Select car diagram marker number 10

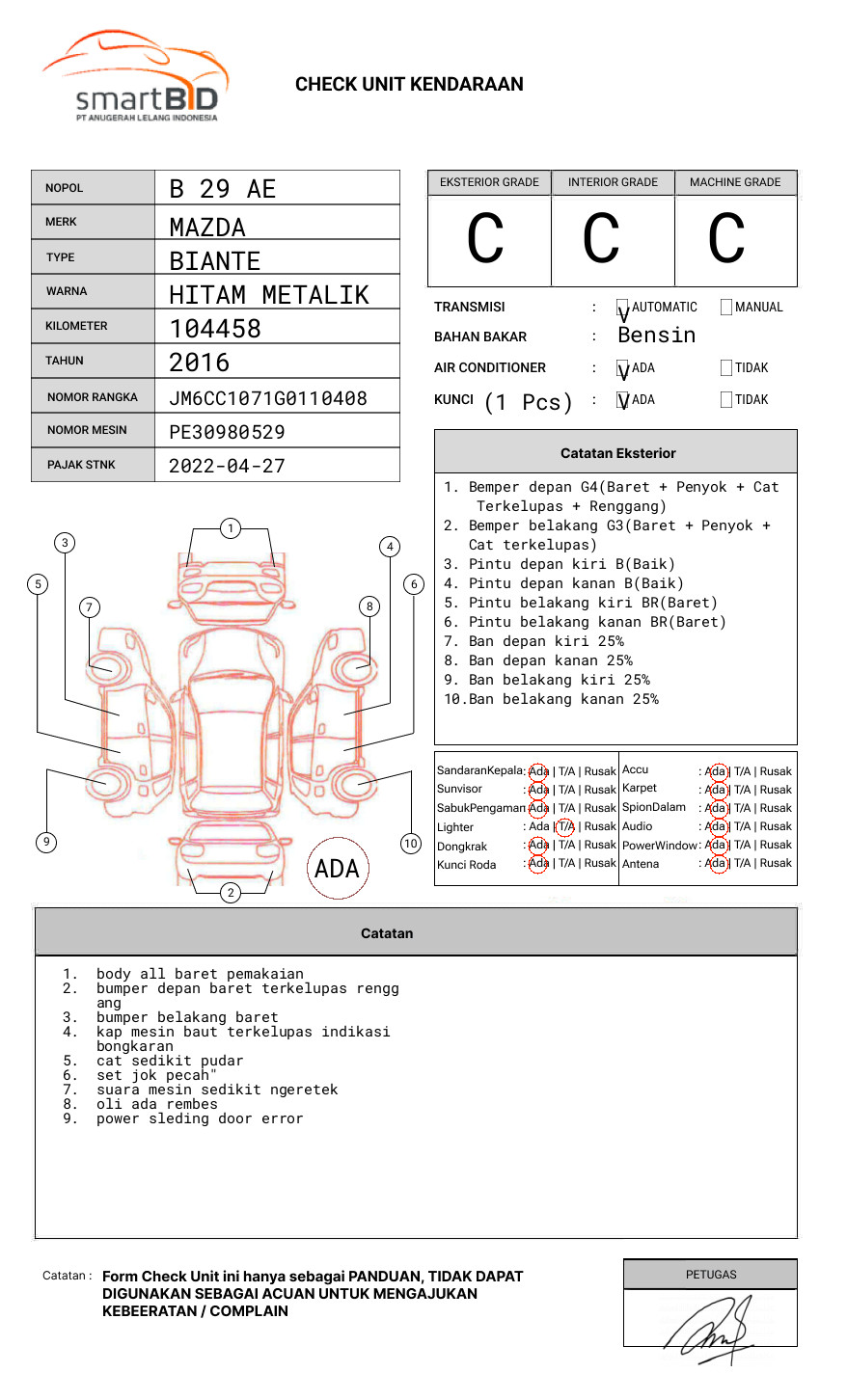click(411, 844)
